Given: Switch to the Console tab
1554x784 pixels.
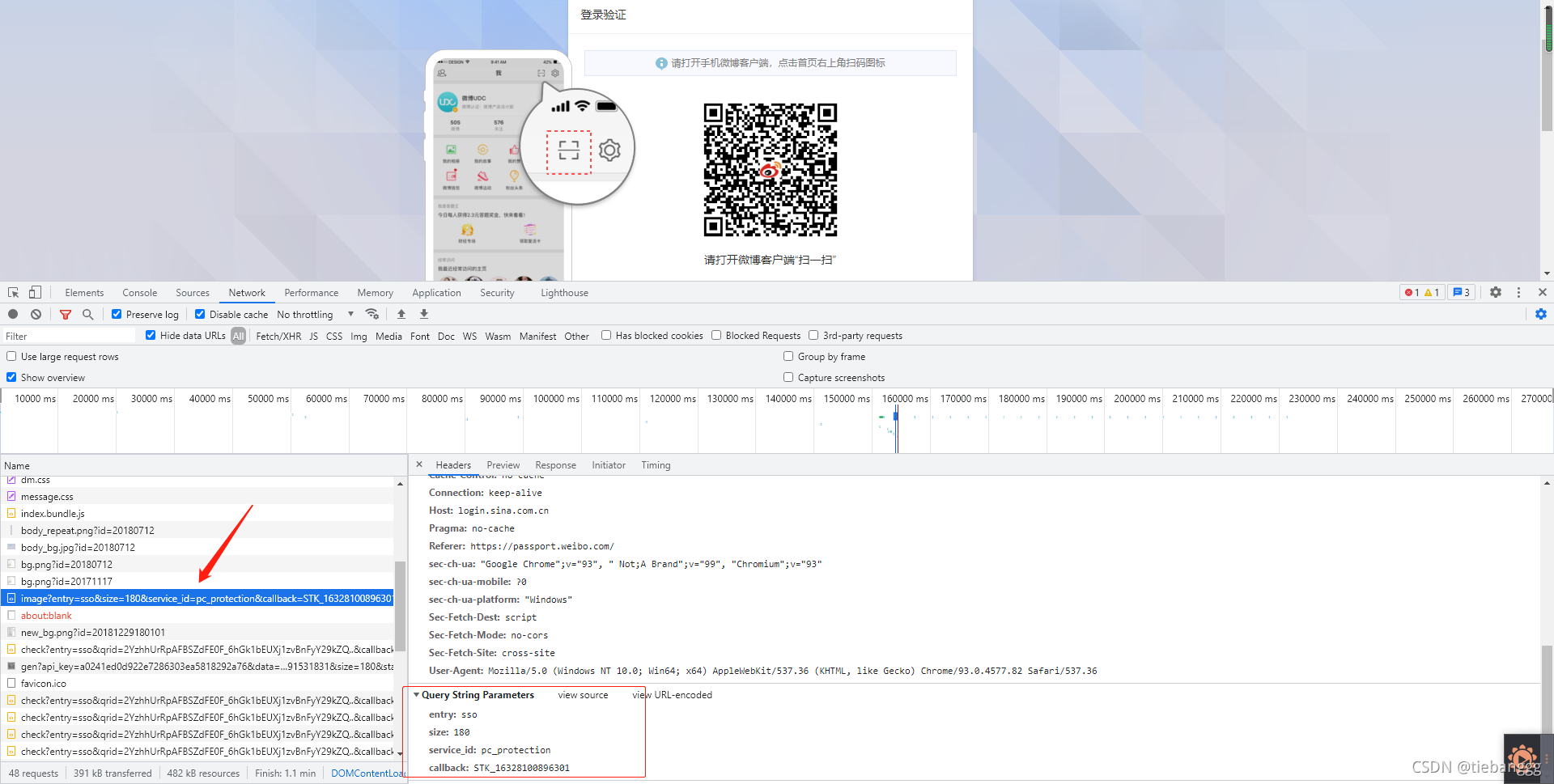Looking at the screenshot, I should 139,293.
